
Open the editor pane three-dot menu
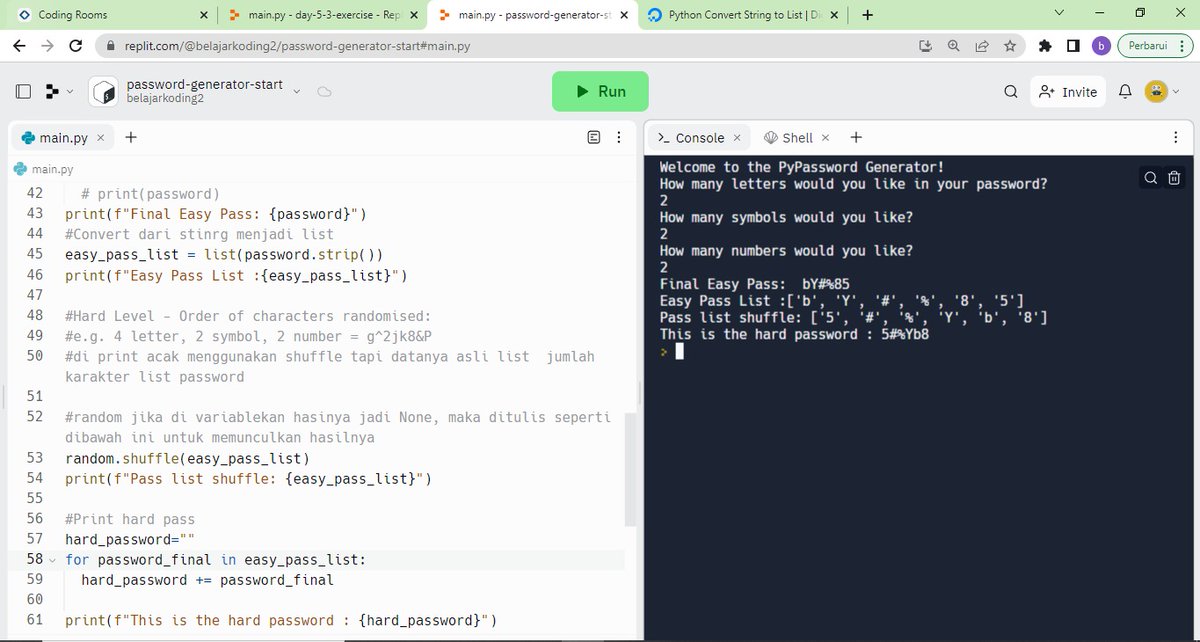click(618, 137)
